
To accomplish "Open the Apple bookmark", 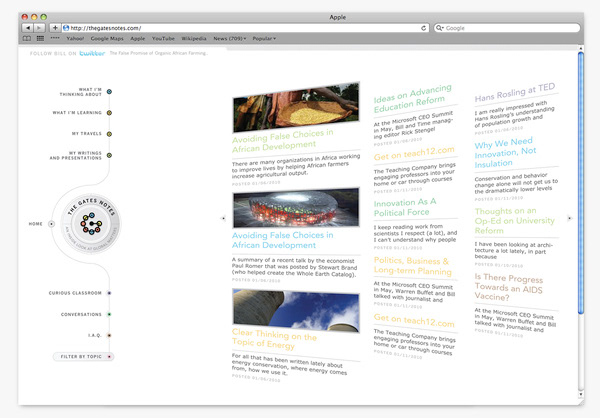I will point(137,38).
